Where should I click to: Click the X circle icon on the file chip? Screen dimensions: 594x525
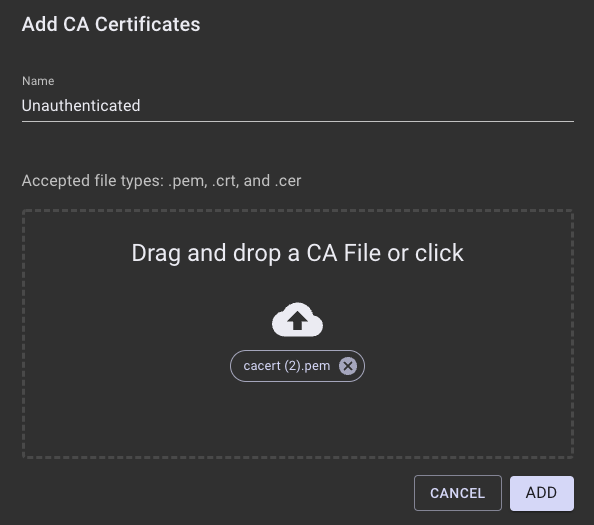348,366
